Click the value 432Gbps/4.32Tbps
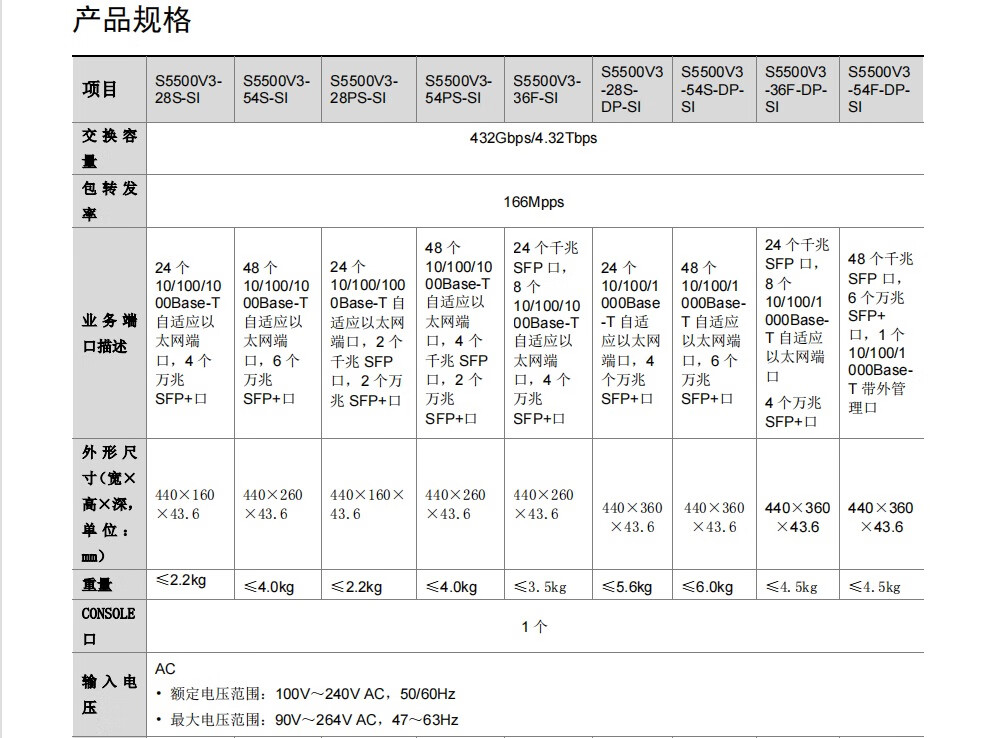The image size is (991, 738). pyautogui.click(x=533, y=138)
